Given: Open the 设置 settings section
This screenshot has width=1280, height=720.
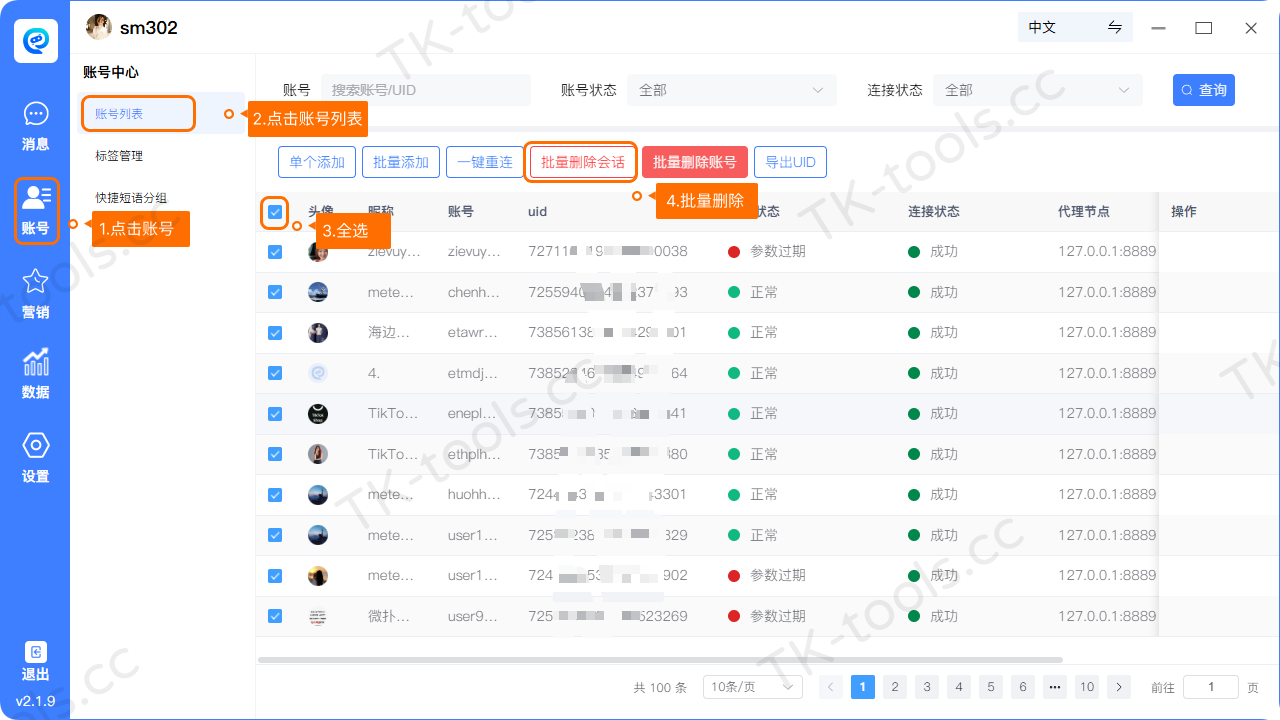Looking at the screenshot, I should click(35, 458).
